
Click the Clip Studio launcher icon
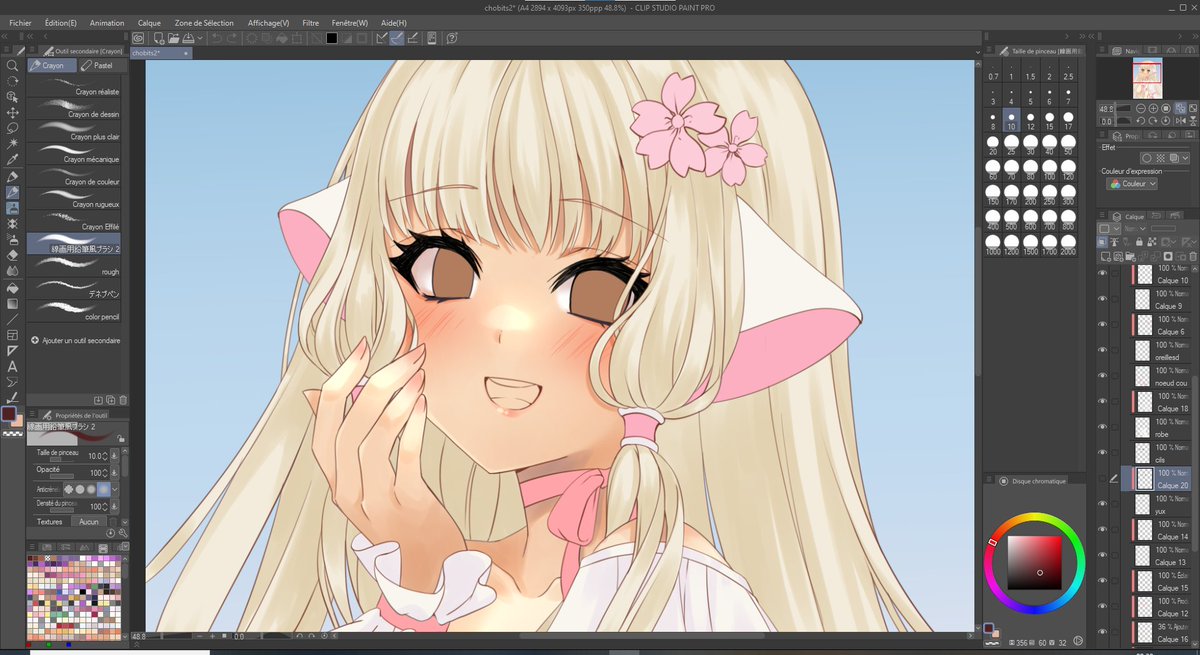139,38
